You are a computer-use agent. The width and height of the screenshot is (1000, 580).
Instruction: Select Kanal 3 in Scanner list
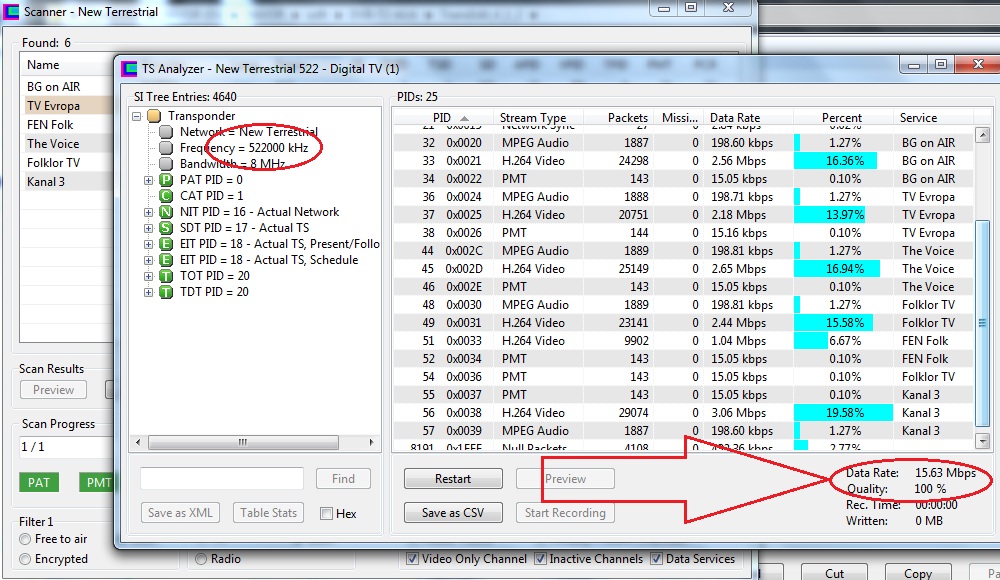(67, 182)
